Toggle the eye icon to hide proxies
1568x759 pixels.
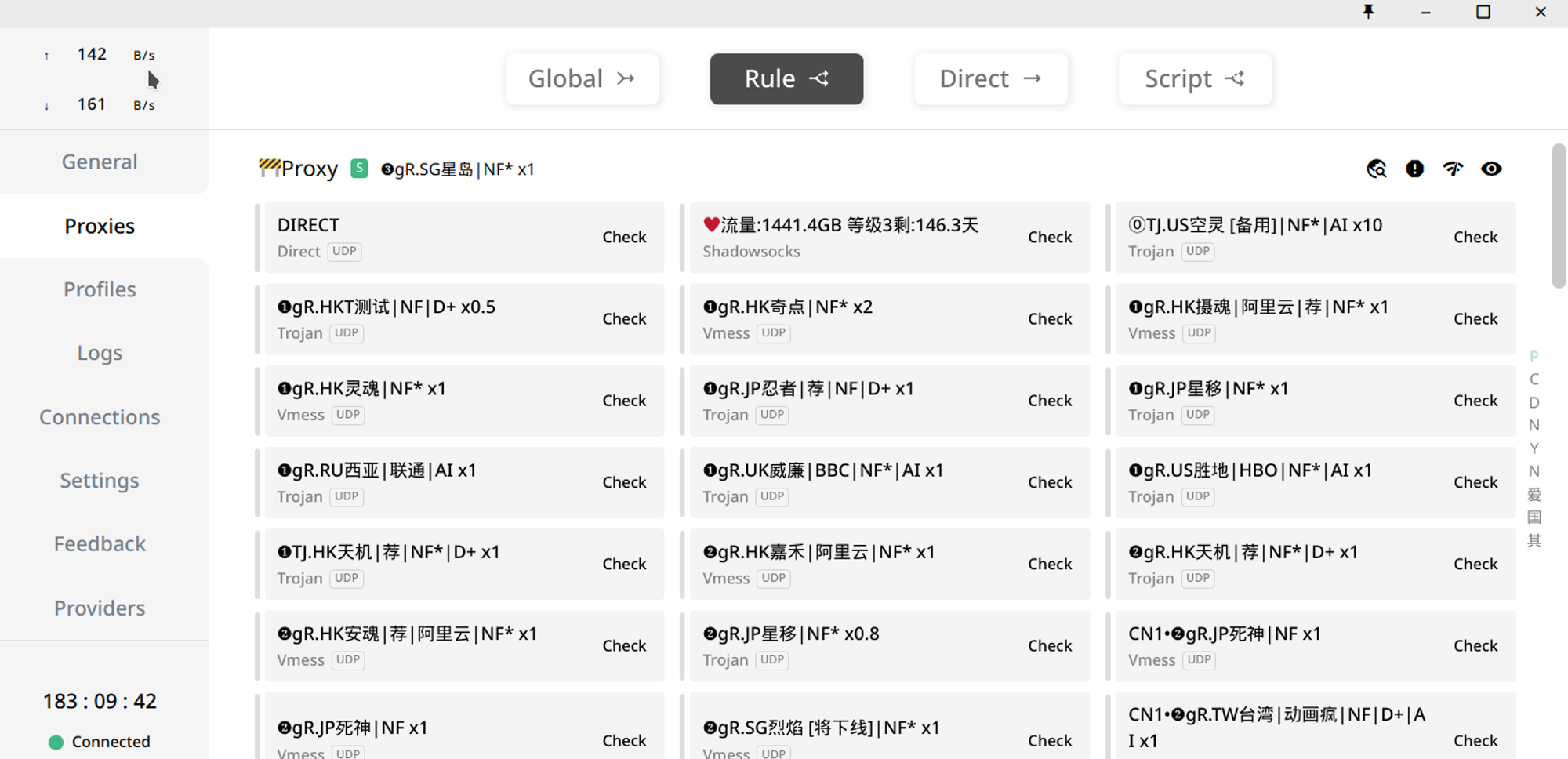pos(1491,169)
